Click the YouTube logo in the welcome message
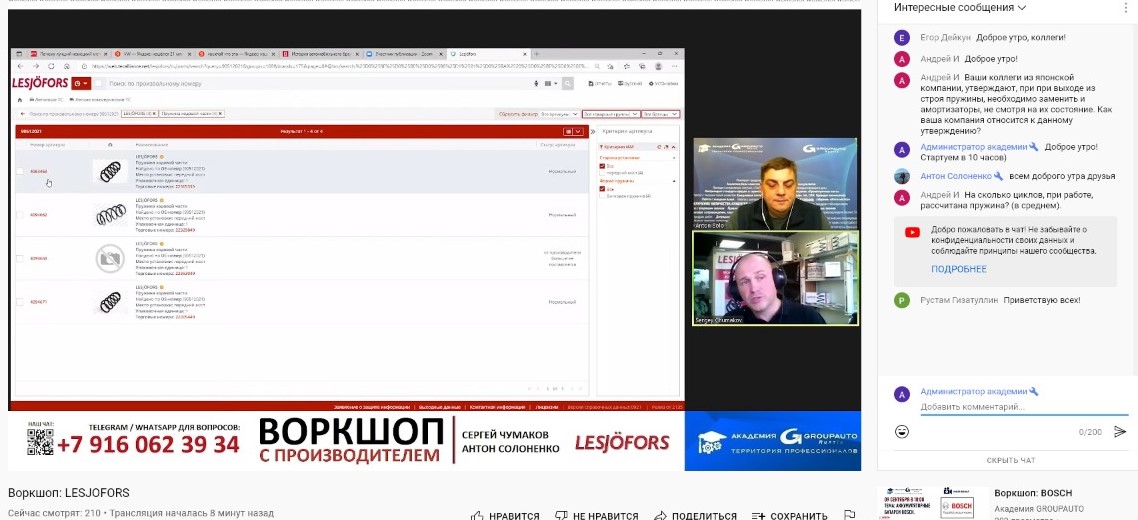 912,232
